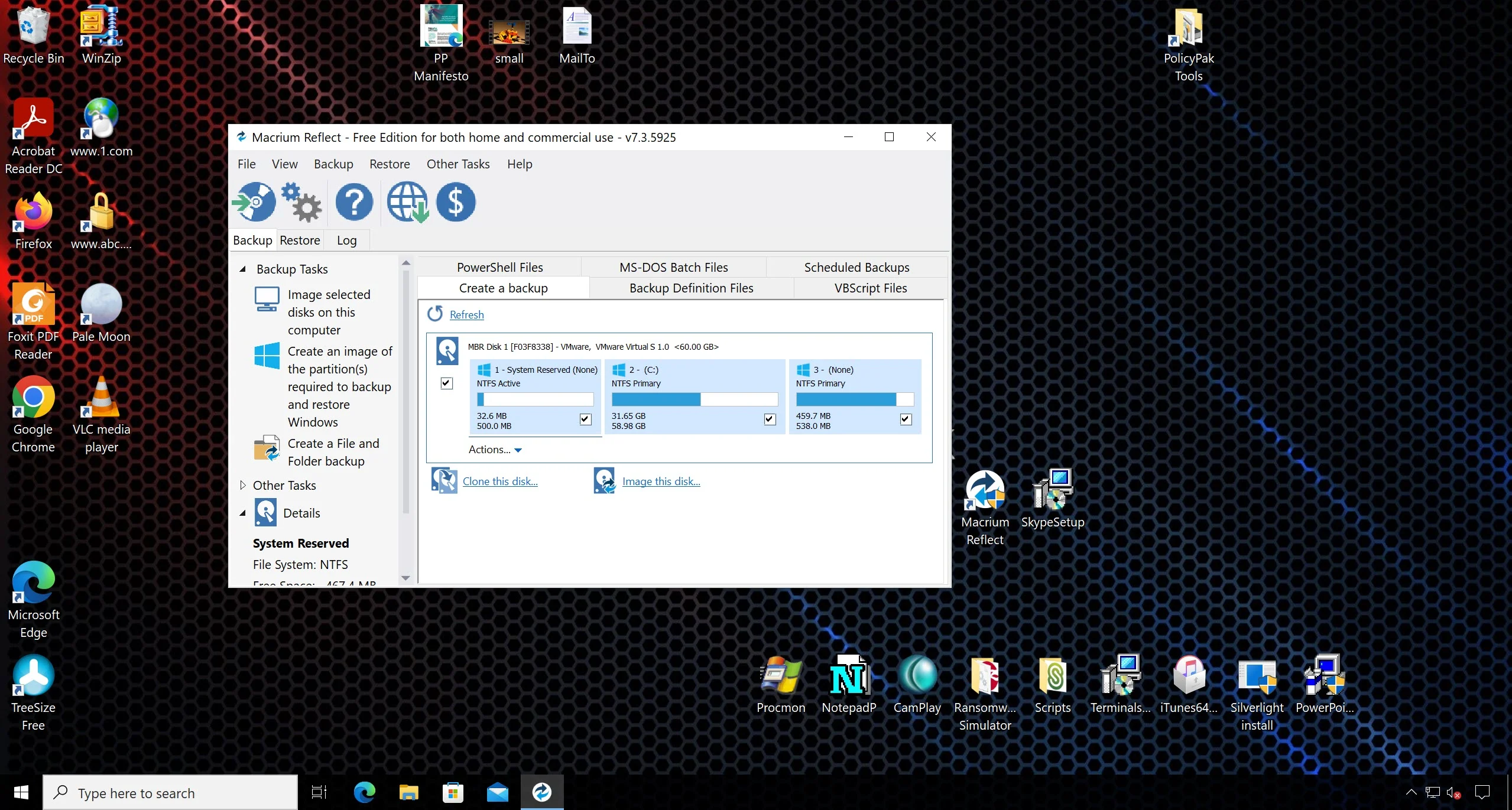Open the VBScript Files tab
This screenshot has width=1512, height=810.
(x=871, y=288)
